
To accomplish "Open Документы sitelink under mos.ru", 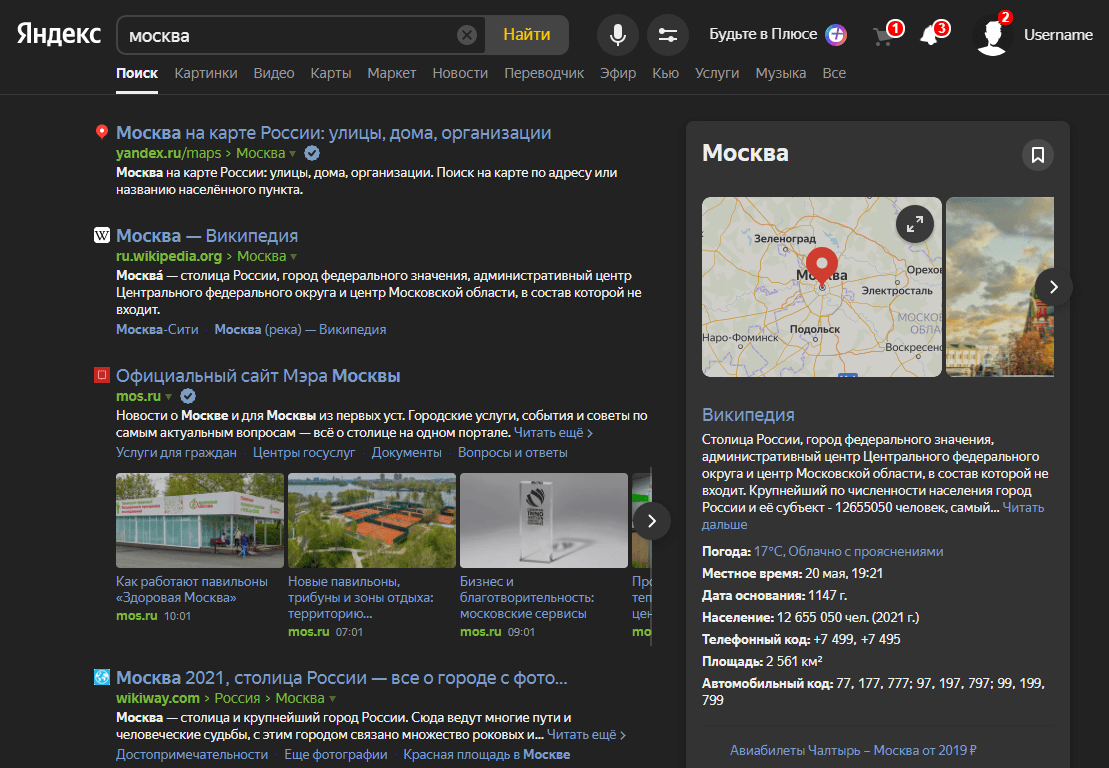I will [407, 452].
